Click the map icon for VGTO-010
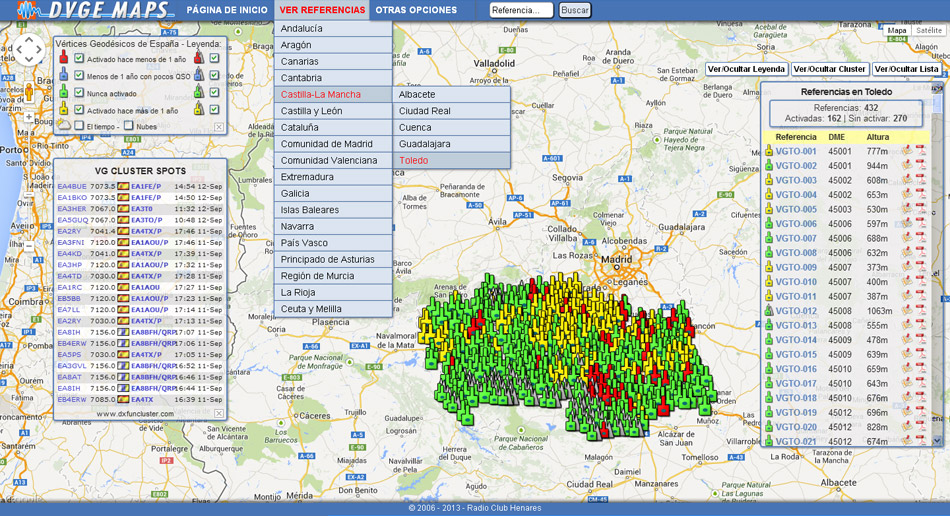950x516 pixels. click(907, 282)
